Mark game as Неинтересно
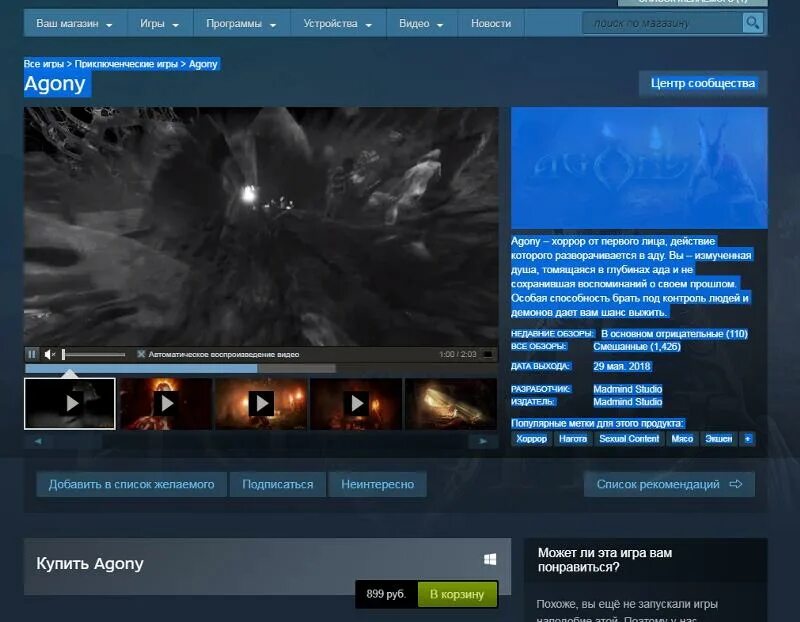 pos(378,484)
